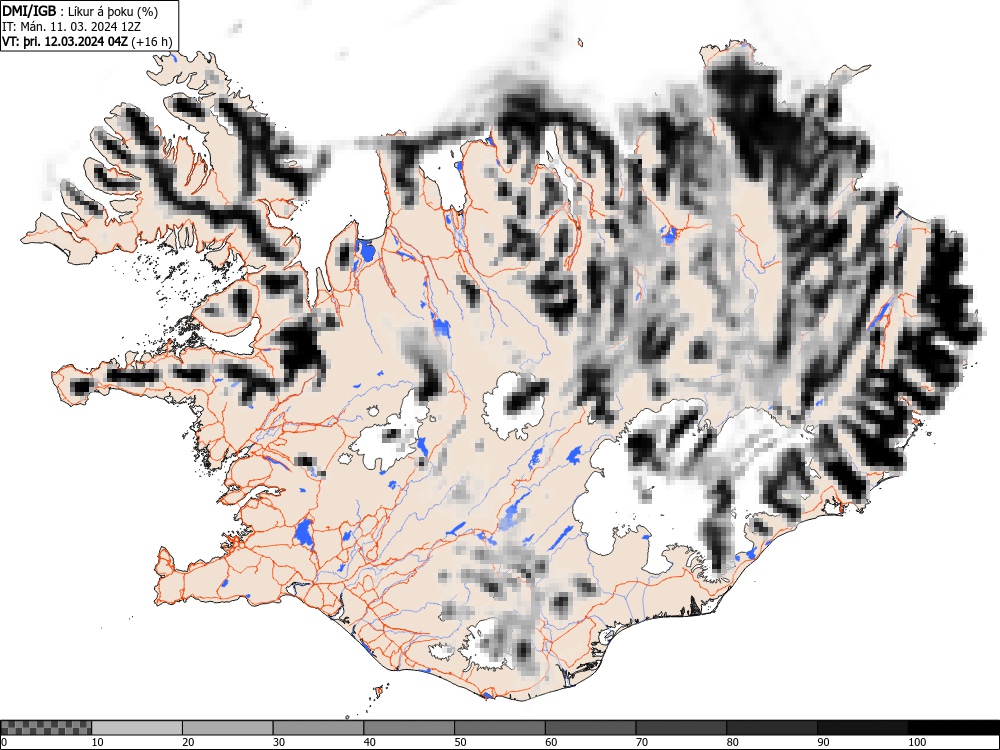
Task: Click the (+16 h) forecast offset text
Action: click(152, 41)
